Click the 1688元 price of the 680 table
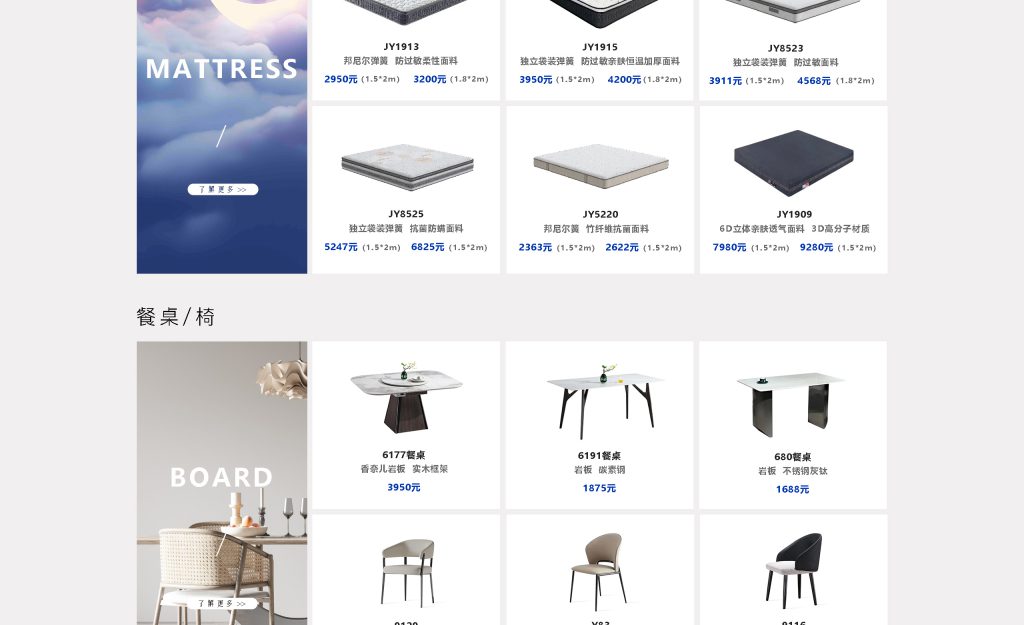The image size is (1024, 625). [792, 489]
